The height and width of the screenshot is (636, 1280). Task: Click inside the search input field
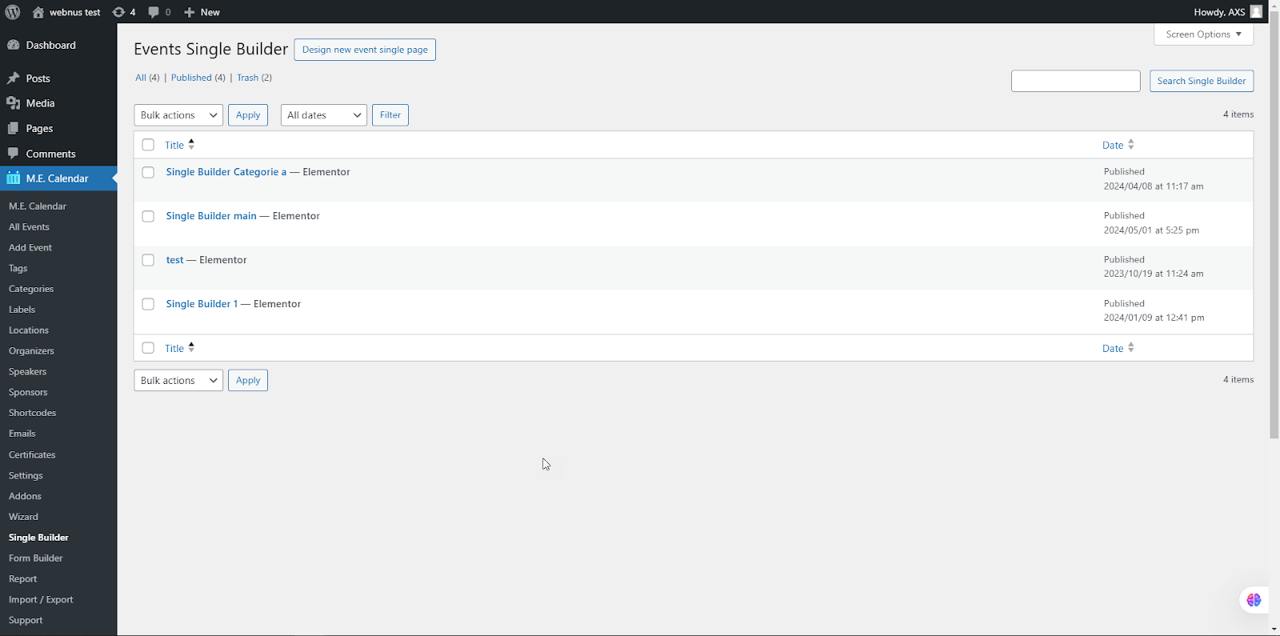pos(1075,80)
